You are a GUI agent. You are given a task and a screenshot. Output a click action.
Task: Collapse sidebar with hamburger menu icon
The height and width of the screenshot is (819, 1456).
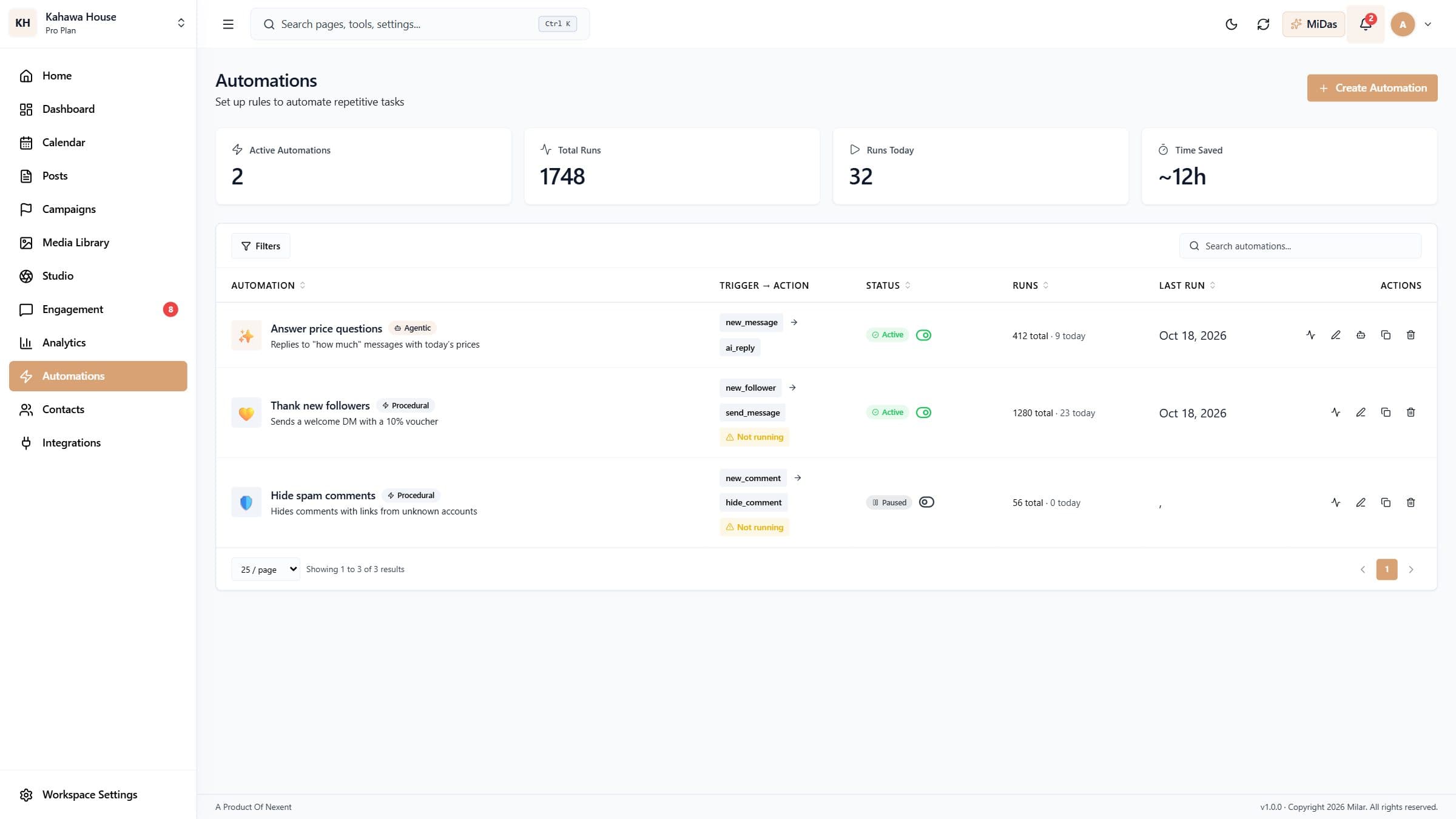pyautogui.click(x=228, y=24)
